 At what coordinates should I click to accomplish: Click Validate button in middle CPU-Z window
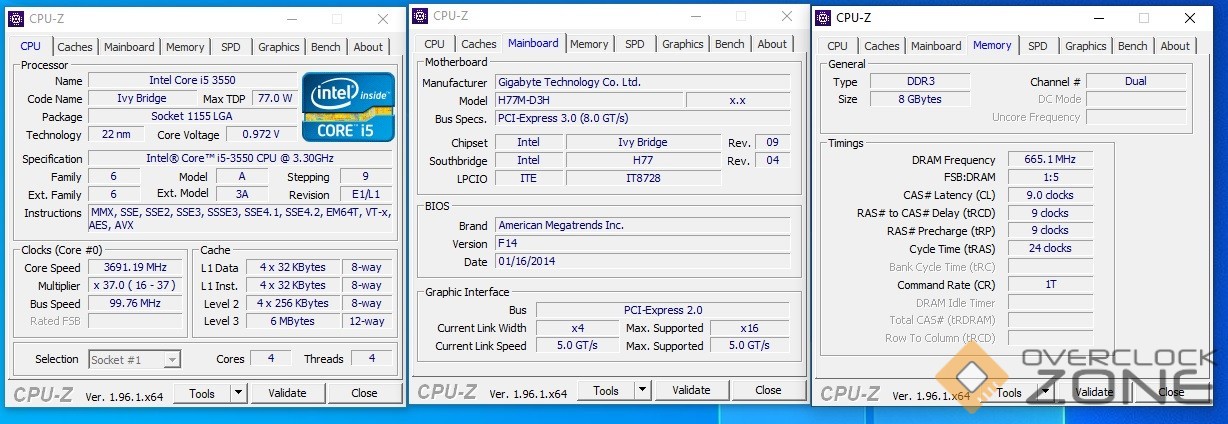pyautogui.click(x=691, y=391)
